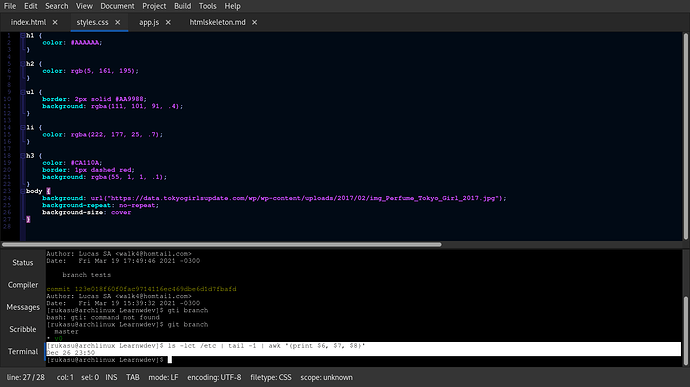The height and width of the screenshot is (387, 690).
Task: Click the editor horizontal scrollbar thumb
Action: (221, 244)
